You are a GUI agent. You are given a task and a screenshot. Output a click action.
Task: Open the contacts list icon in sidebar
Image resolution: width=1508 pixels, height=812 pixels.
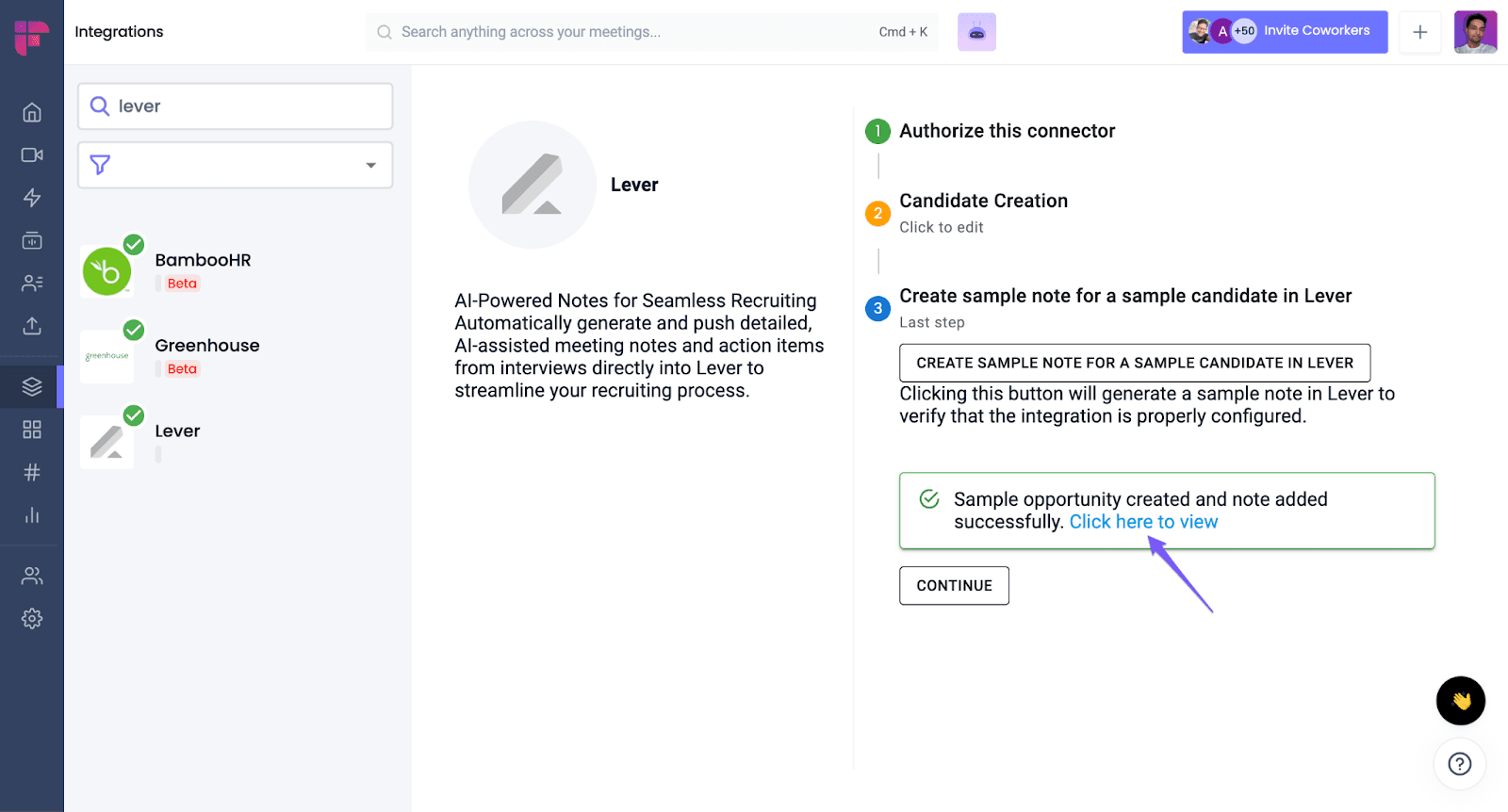[x=32, y=283]
